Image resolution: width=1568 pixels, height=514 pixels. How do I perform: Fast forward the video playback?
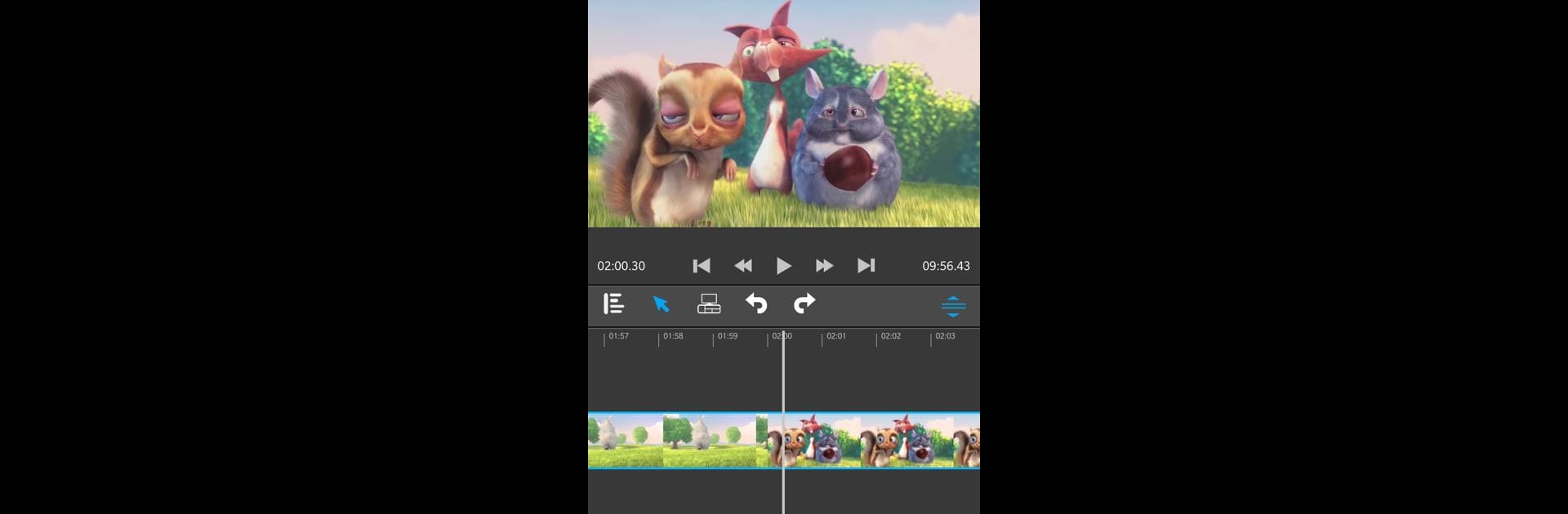(825, 266)
